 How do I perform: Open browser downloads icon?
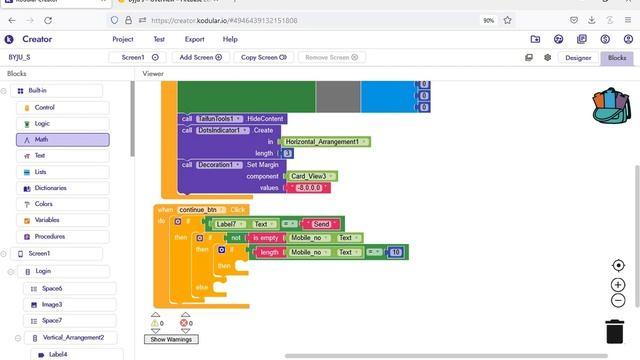[591, 20]
